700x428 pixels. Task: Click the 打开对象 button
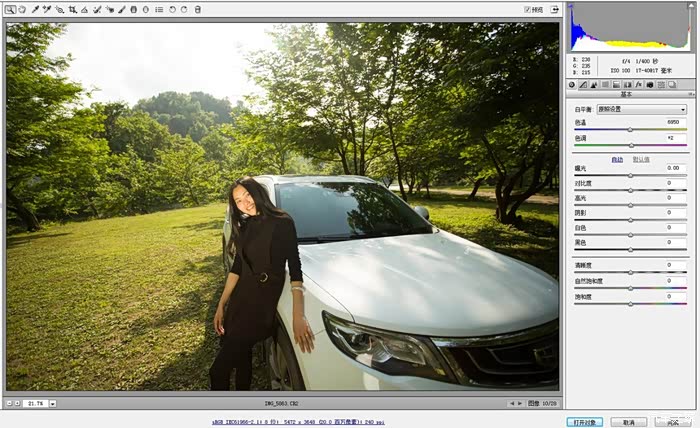(x=583, y=422)
